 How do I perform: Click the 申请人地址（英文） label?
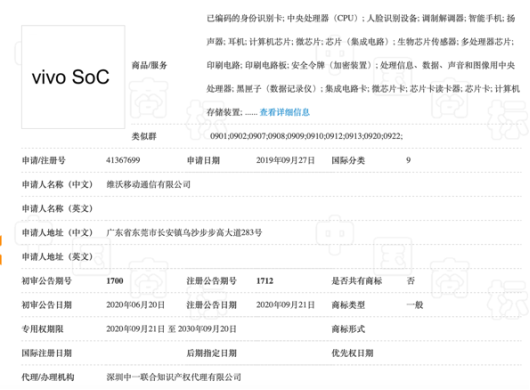click(57, 257)
